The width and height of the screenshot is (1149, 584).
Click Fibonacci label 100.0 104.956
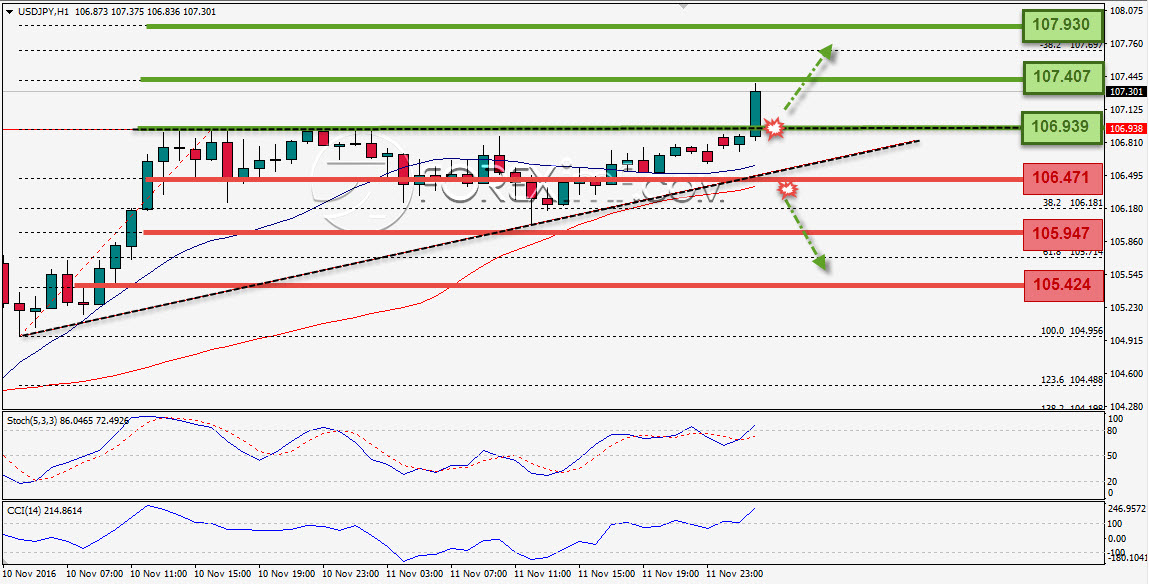(x=1071, y=330)
